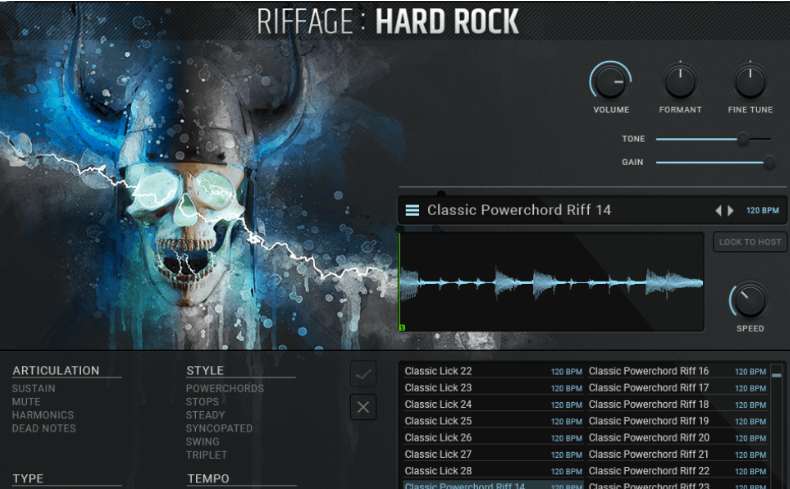Viewport: 790px width, 489px height.
Task: Filter by Triplet style
Action: tap(207, 455)
